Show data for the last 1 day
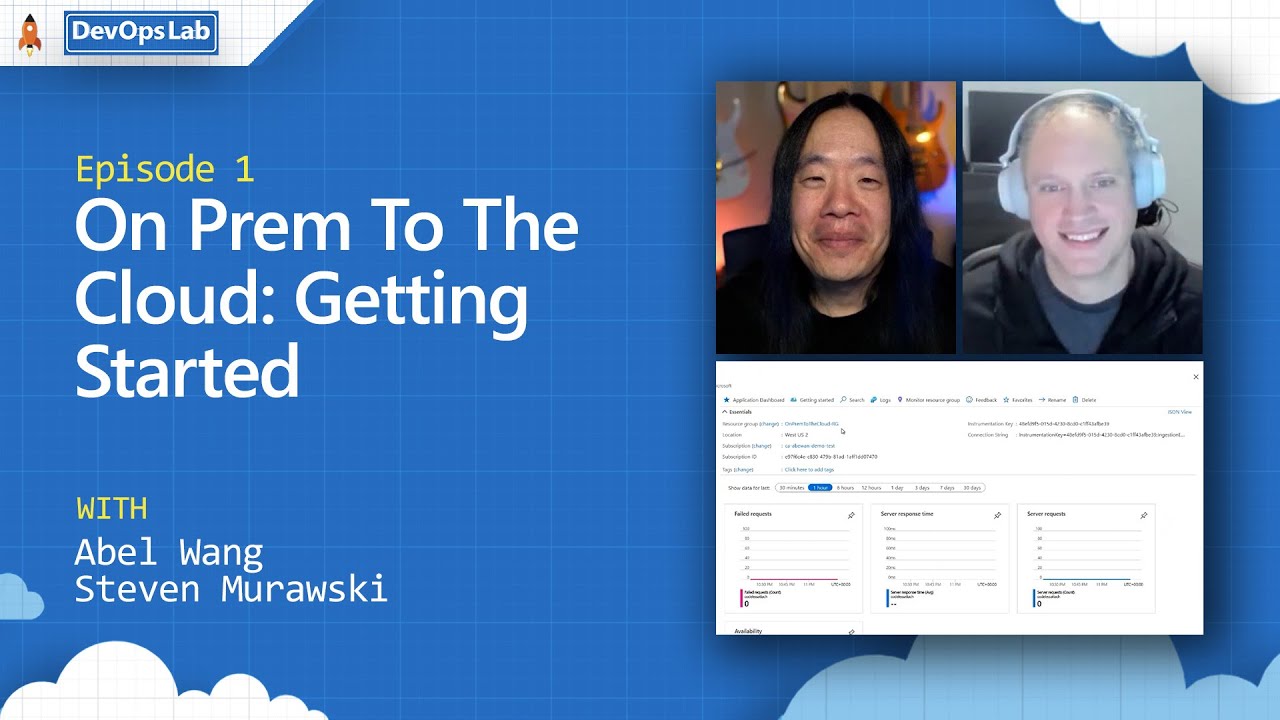 click(897, 488)
